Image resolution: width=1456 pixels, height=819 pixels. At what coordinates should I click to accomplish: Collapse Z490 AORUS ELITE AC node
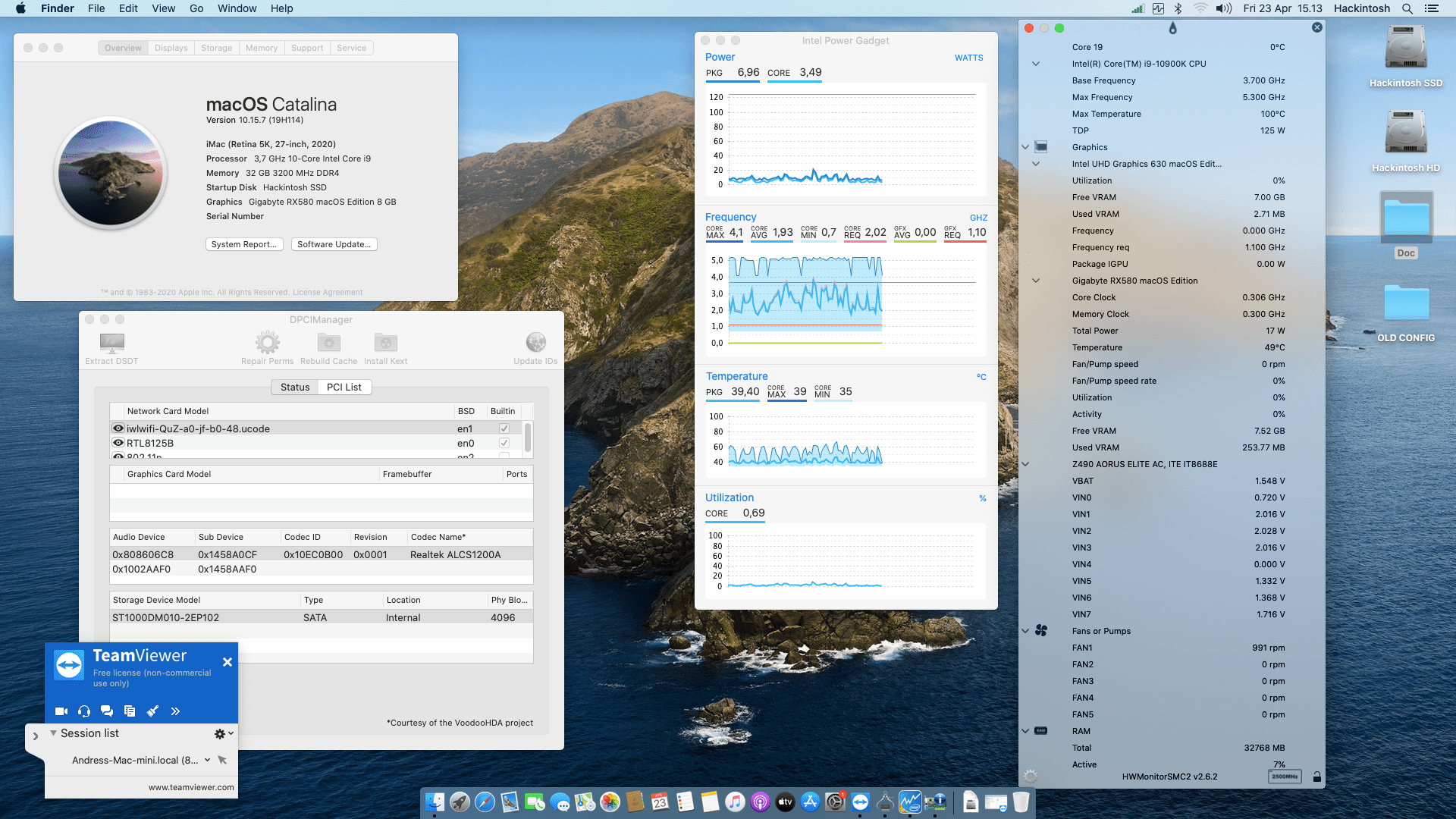pos(1025,464)
